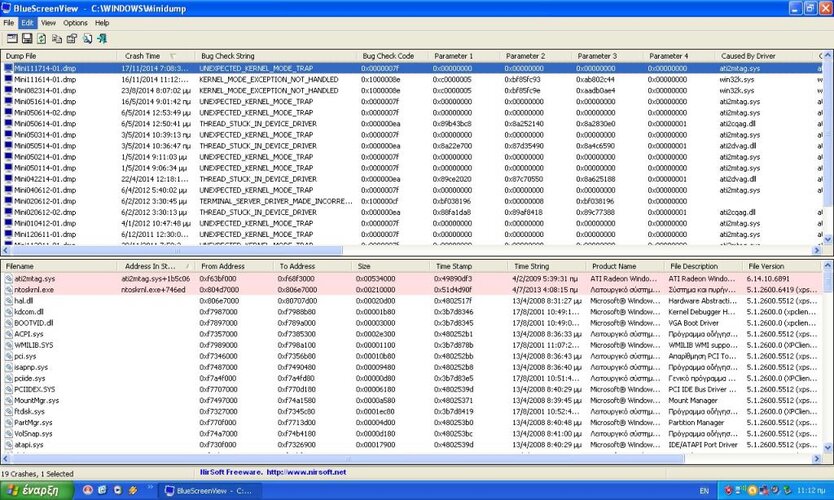
Task: Click the lower pane horizontal scrollbar thumb
Action: [x=347, y=458]
